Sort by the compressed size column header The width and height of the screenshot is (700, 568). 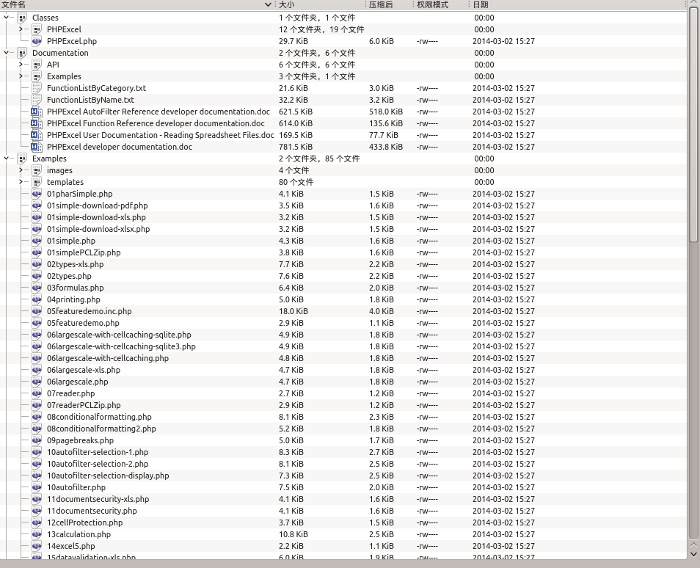click(x=390, y=4)
